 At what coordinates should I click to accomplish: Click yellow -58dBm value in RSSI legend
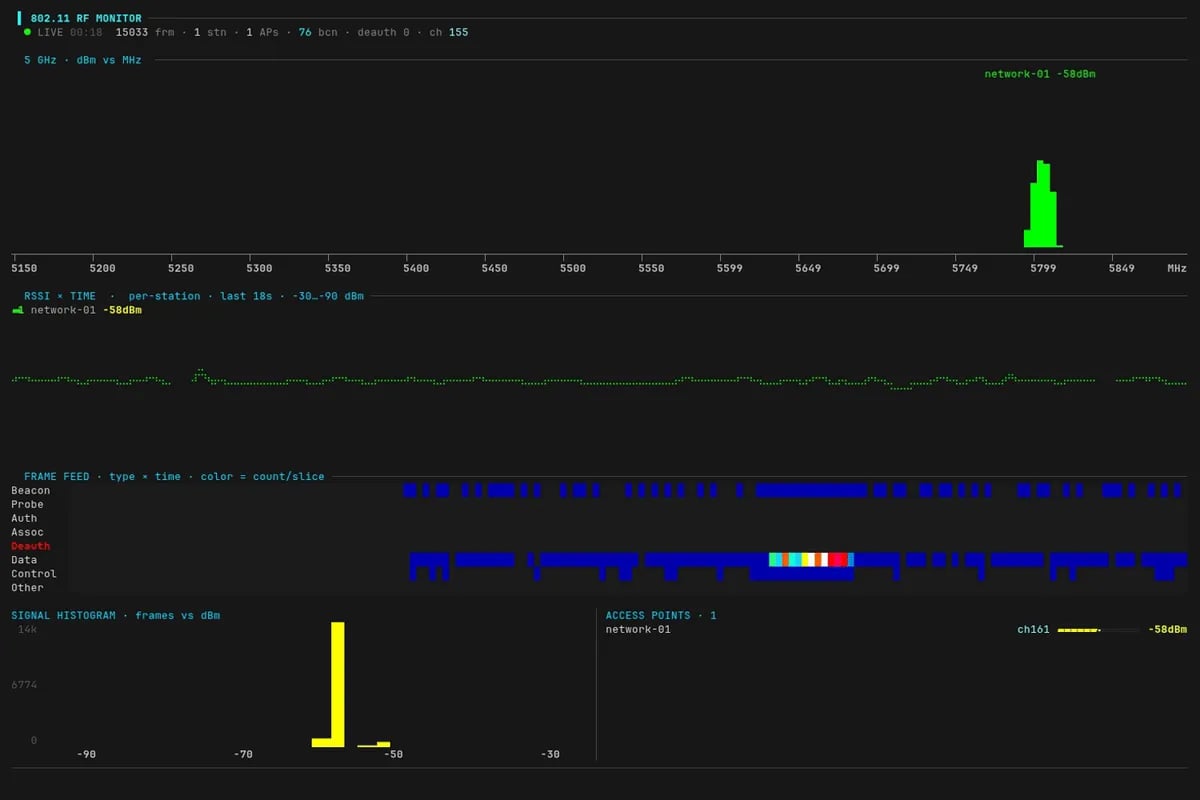click(x=122, y=310)
